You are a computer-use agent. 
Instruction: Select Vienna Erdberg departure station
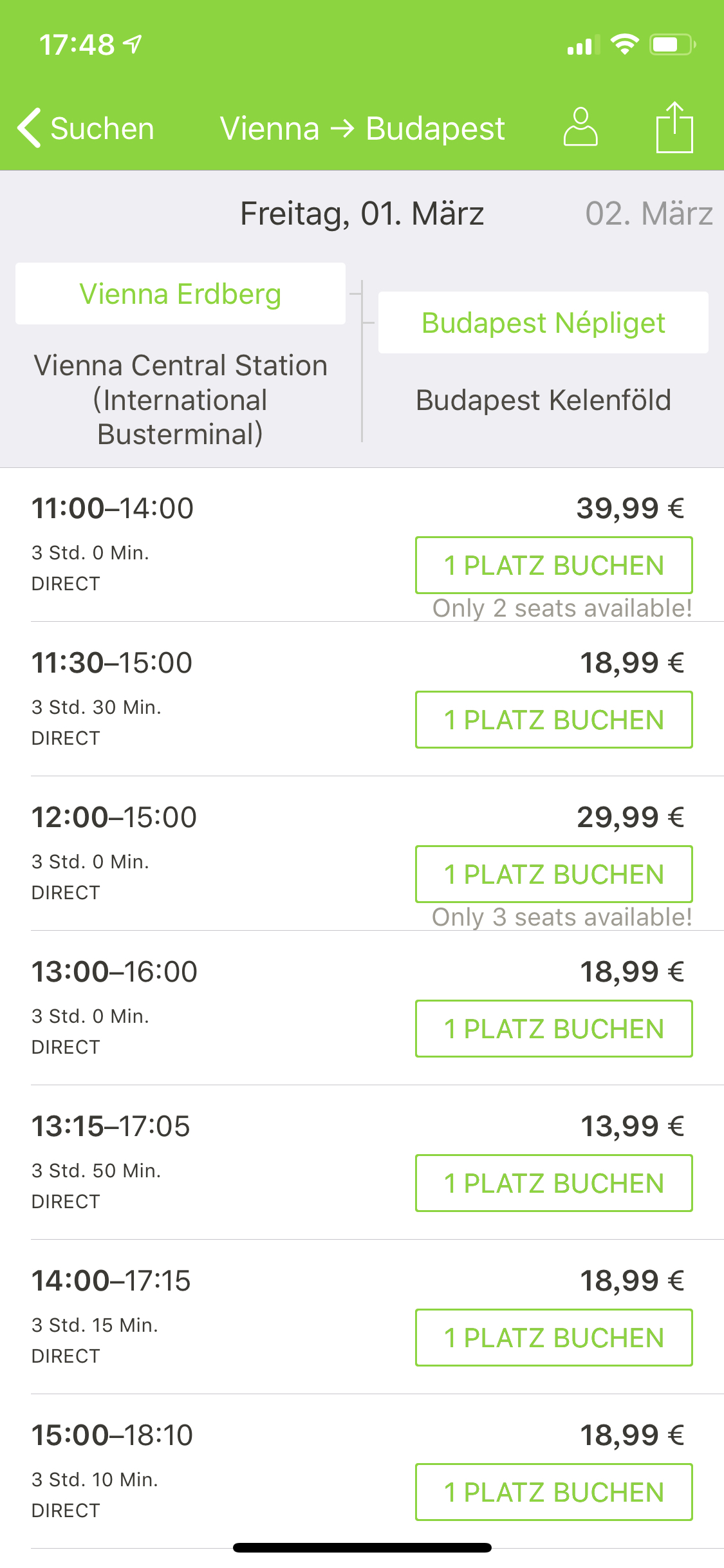(x=180, y=294)
